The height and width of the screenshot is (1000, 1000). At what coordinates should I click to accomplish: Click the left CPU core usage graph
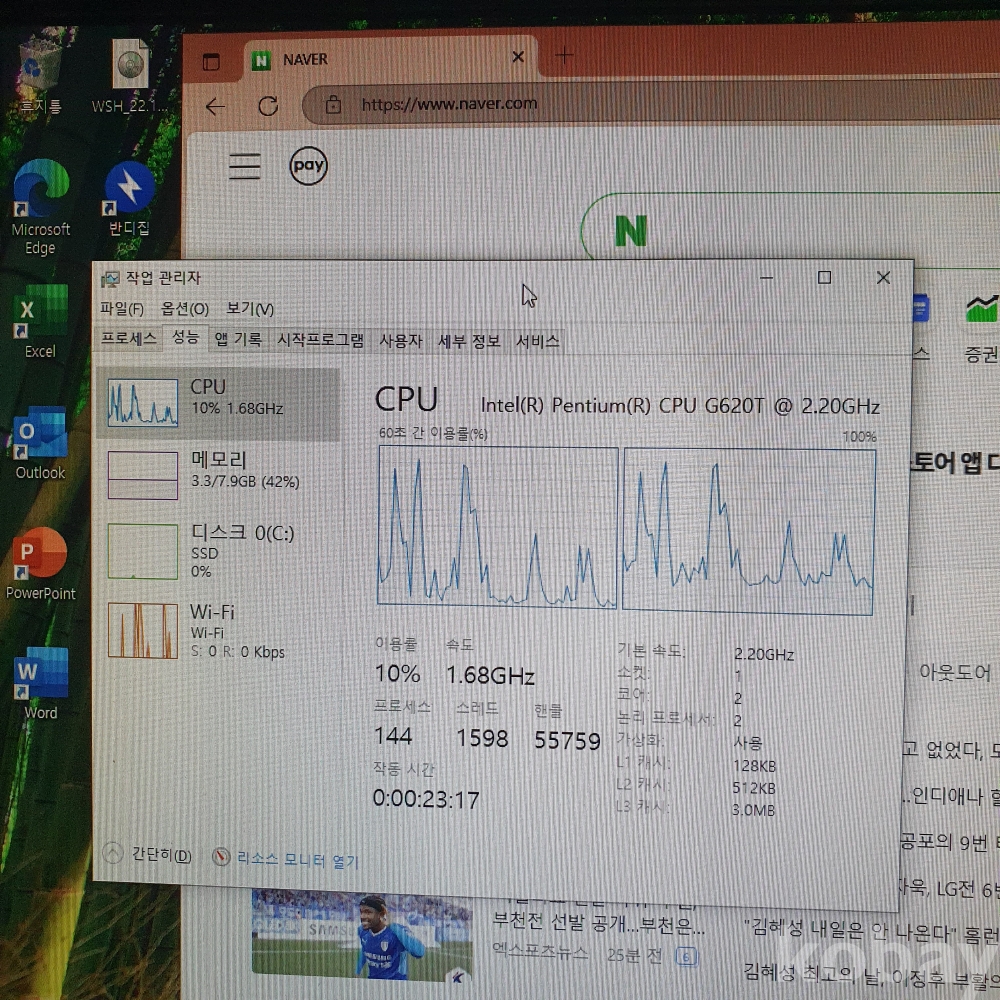click(x=497, y=527)
